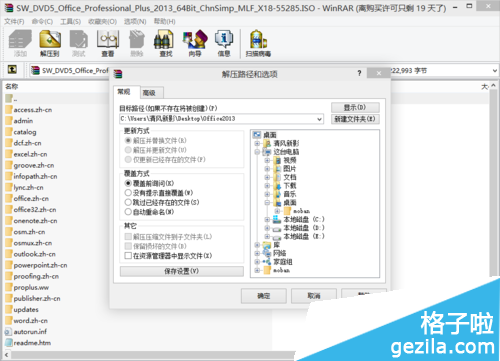Expand the local disk (E:) node
500x361 pixels.
coord(267,236)
